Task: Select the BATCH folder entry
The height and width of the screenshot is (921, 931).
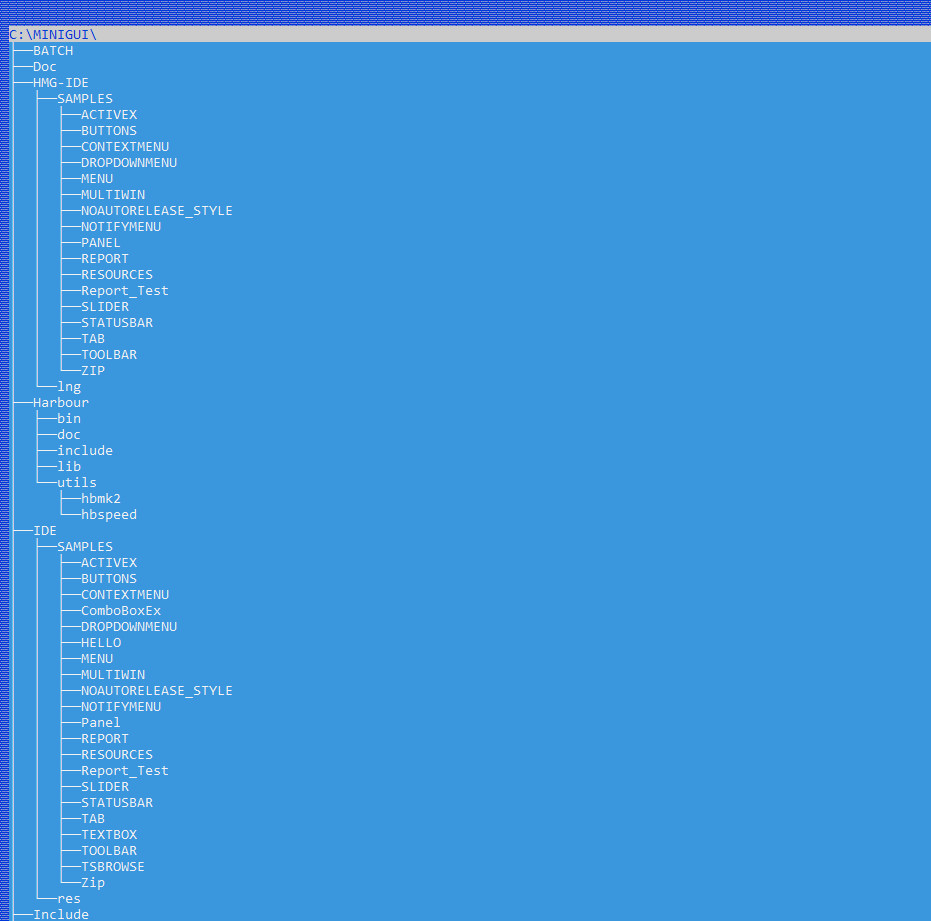Action: tap(53, 50)
